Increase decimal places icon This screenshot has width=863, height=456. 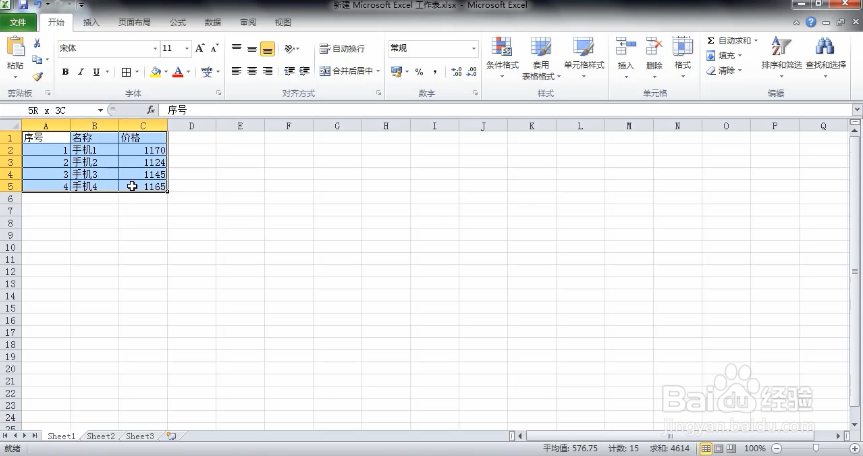[456, 71]
